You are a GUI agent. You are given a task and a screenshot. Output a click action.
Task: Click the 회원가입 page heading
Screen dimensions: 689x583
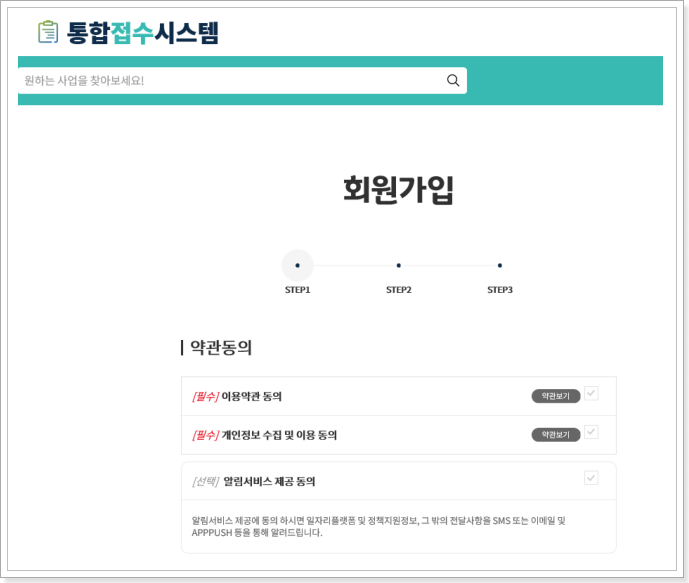398,190
